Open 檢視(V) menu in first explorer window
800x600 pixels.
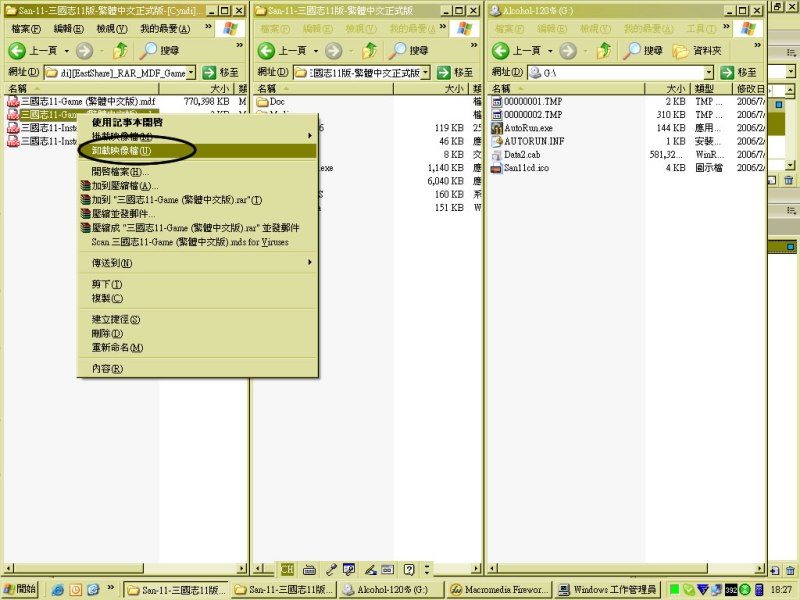[112, 29]
